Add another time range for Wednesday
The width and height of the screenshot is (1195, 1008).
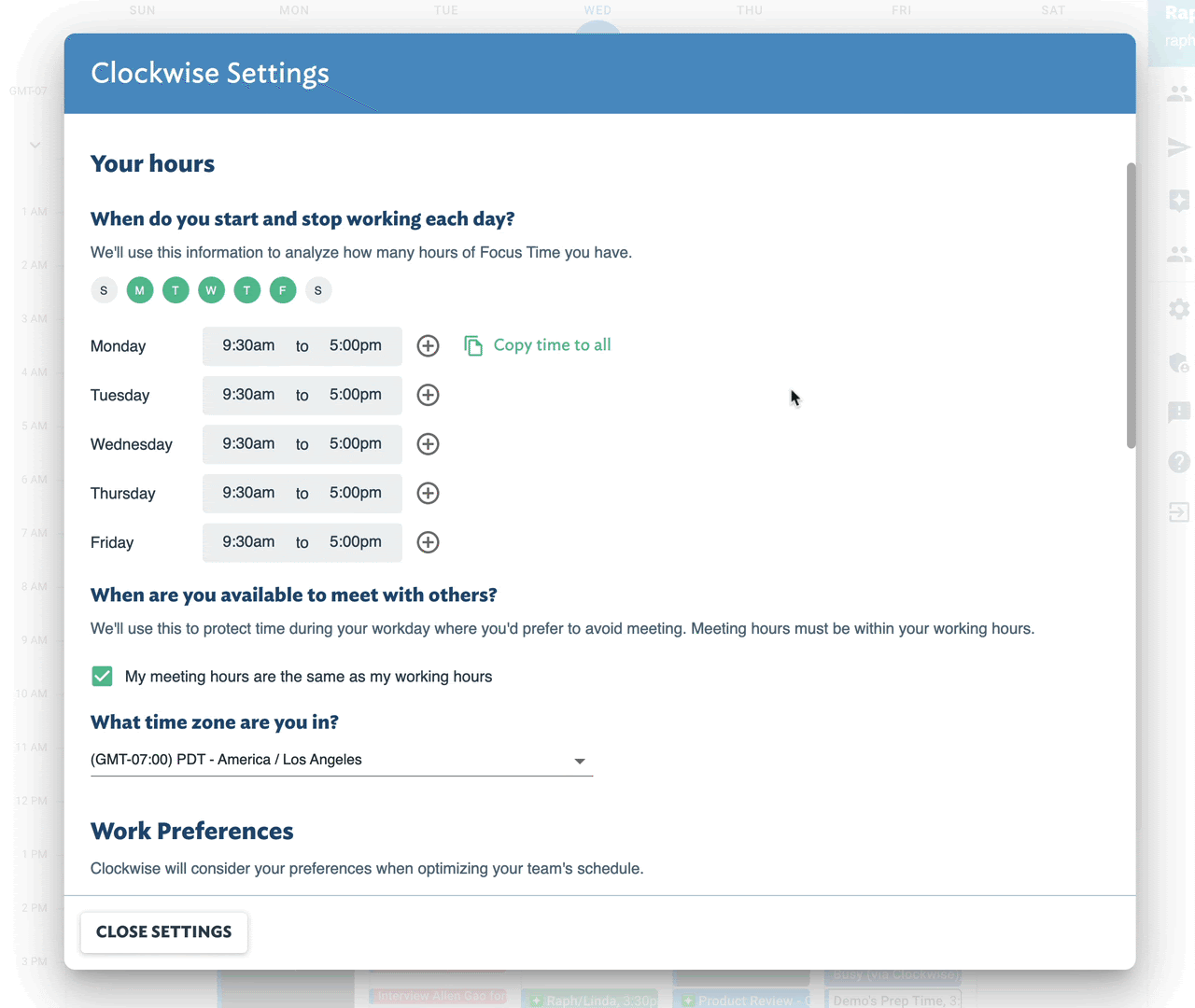click(428, 444)
